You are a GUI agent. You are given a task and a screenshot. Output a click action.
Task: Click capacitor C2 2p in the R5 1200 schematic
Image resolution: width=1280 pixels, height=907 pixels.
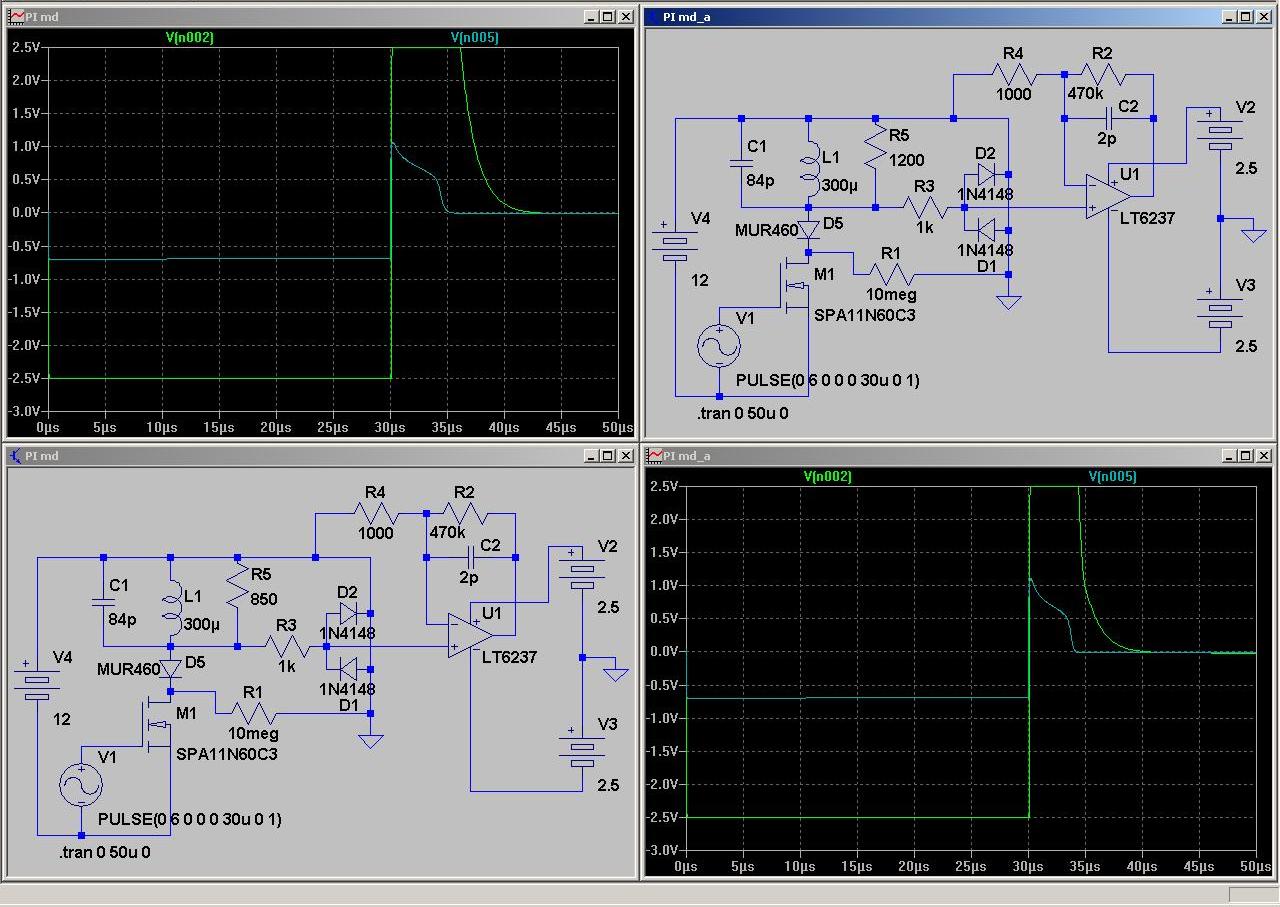point(1109,118)
